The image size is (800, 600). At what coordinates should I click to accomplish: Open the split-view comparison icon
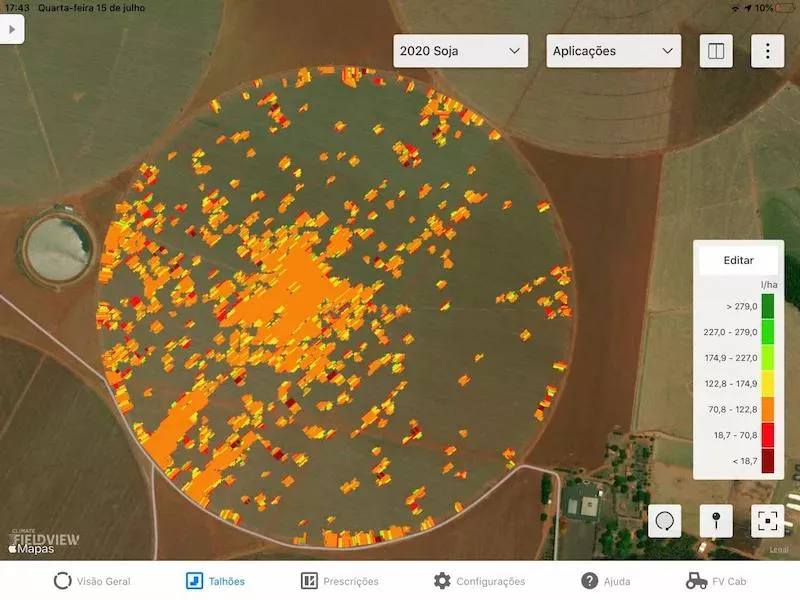point(716,51)
